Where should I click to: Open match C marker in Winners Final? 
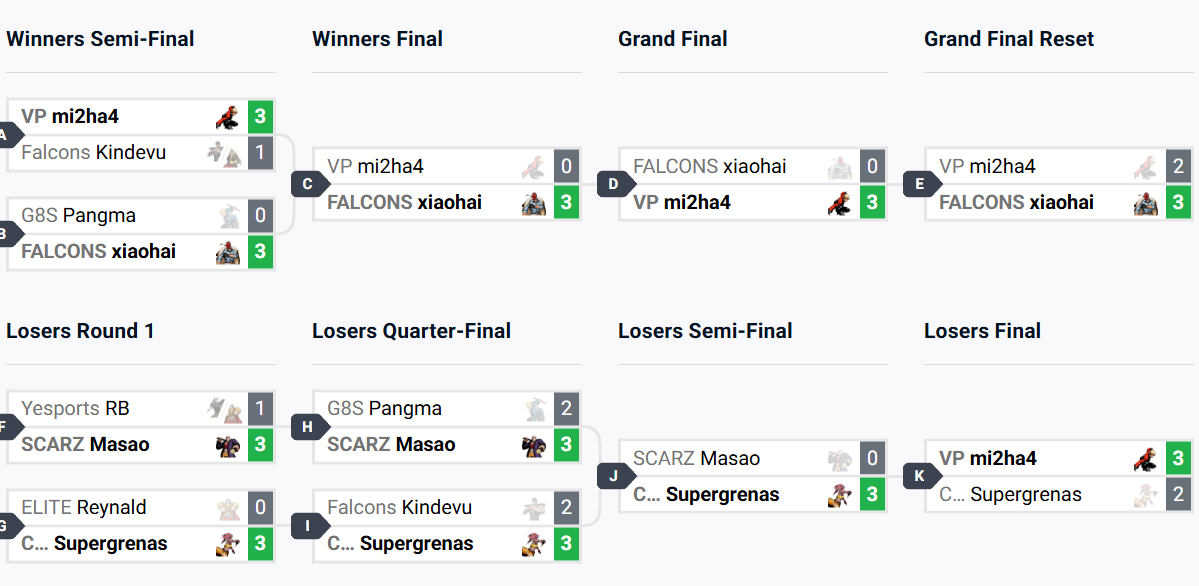(310, 184)
